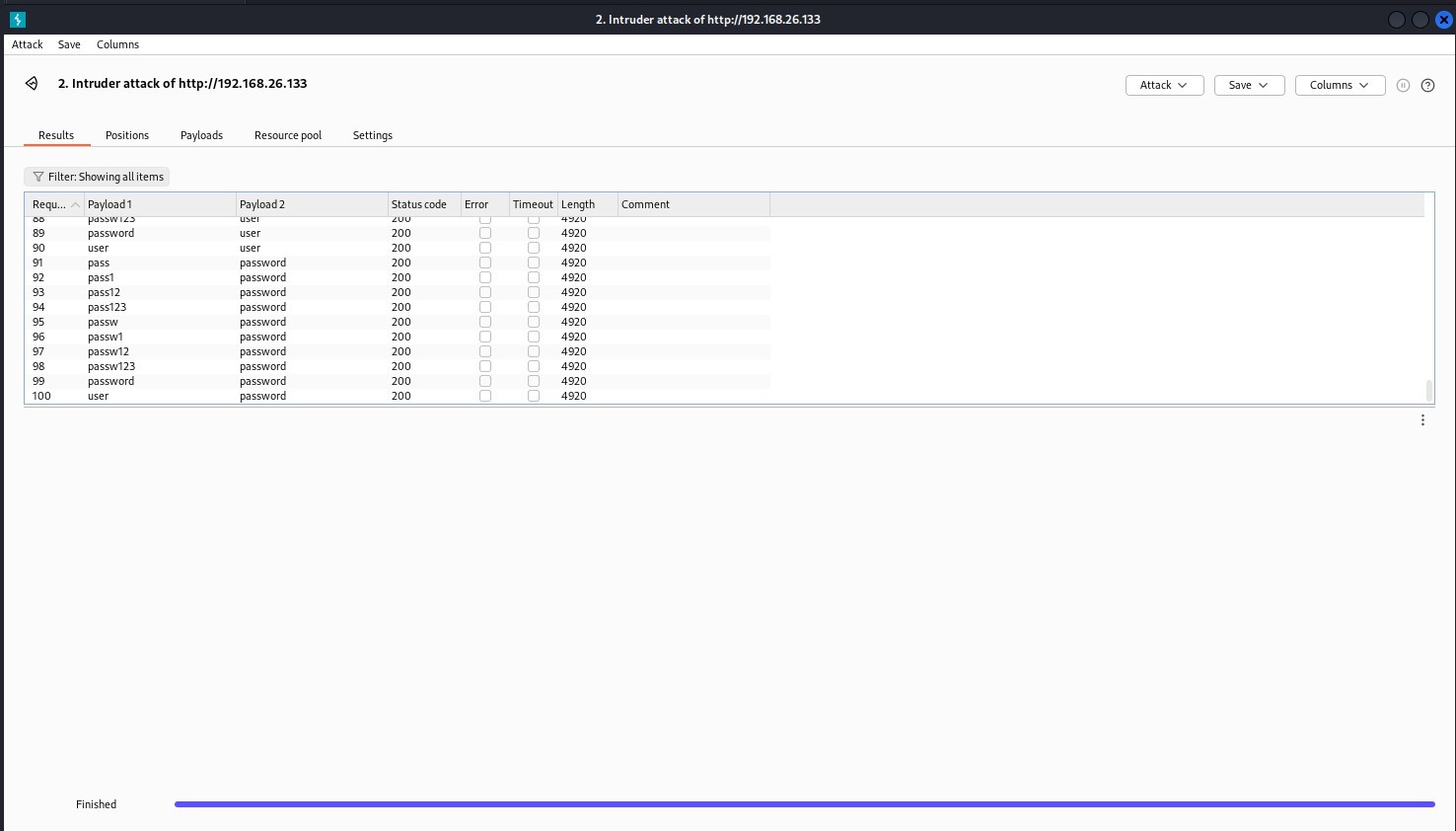Open the help question mark icon
The image size is (1456, 831).
click(x=1427, y=86)
